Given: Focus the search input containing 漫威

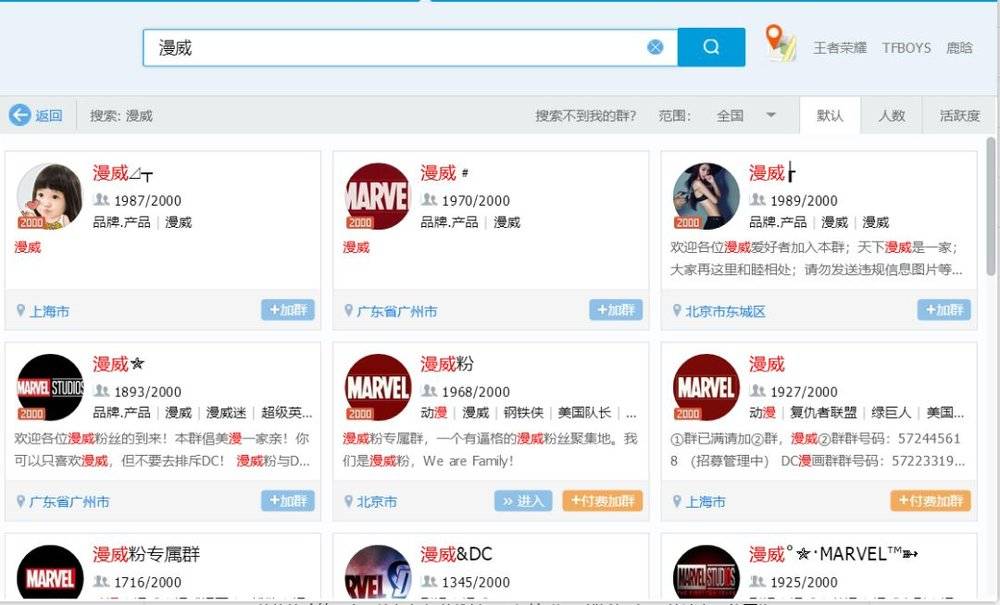Looking at the screenshot, I should pos(410,47).
